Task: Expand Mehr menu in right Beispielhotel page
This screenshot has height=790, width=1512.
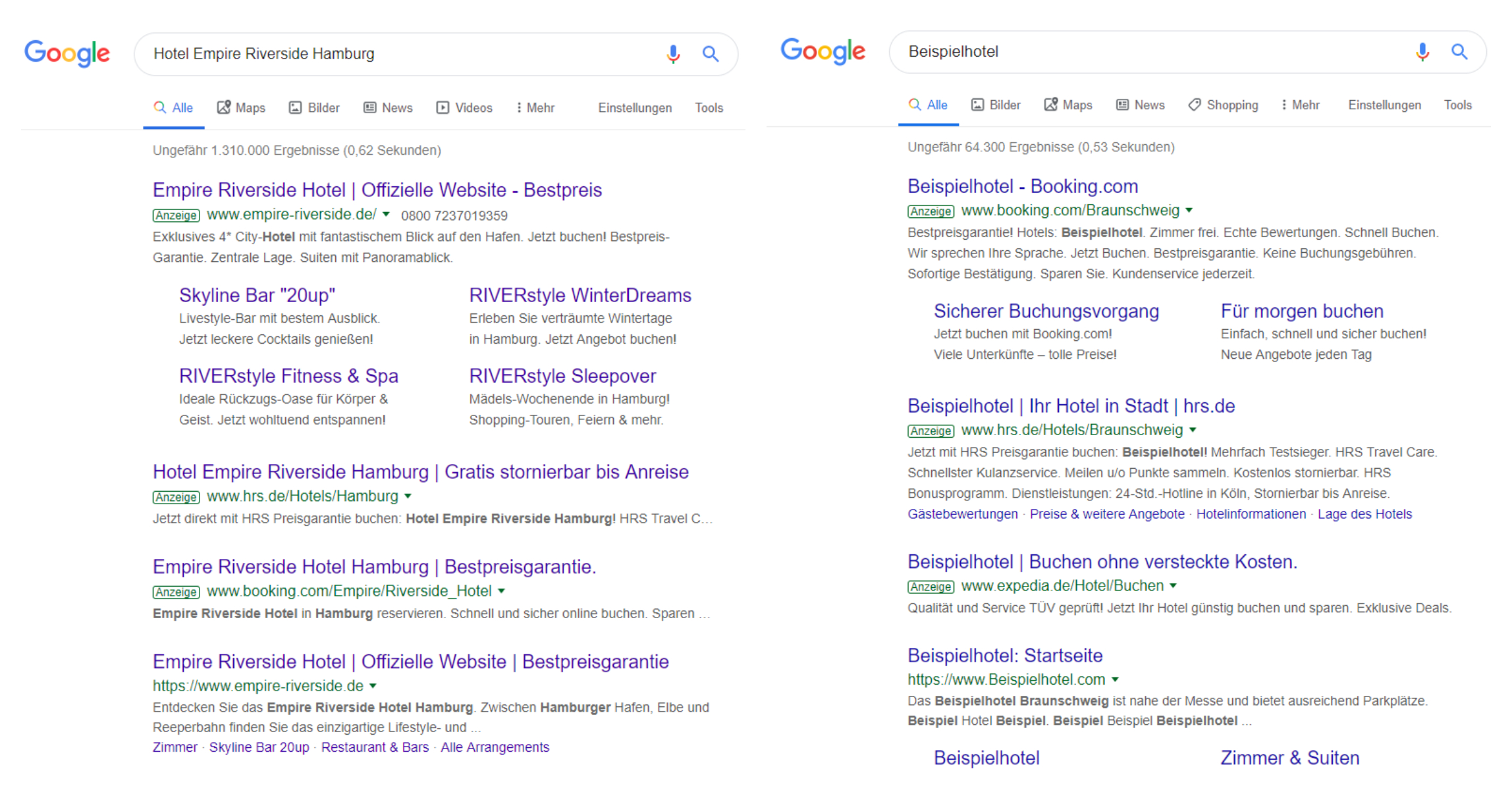Action: tap(1301, 105)
